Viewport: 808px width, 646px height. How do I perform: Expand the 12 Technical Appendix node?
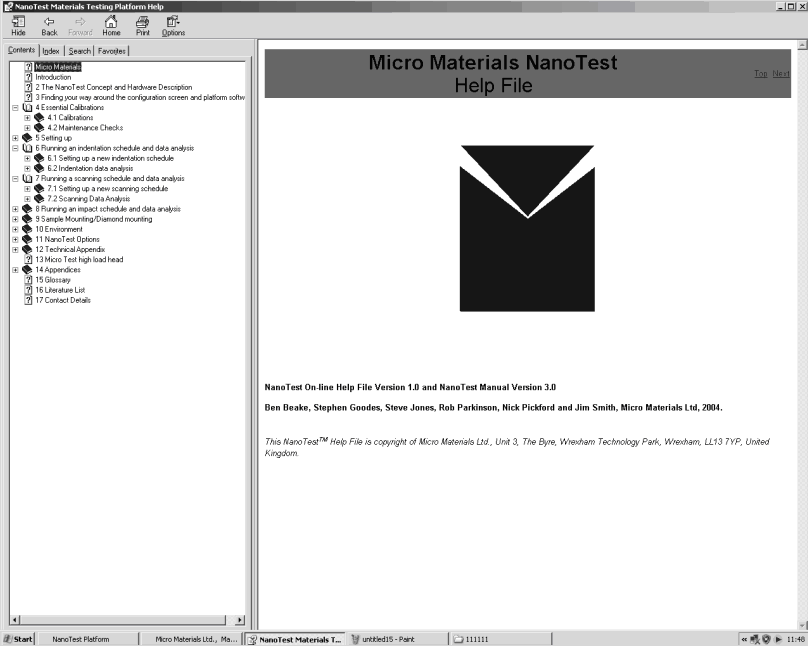click(x=15, y=250)
